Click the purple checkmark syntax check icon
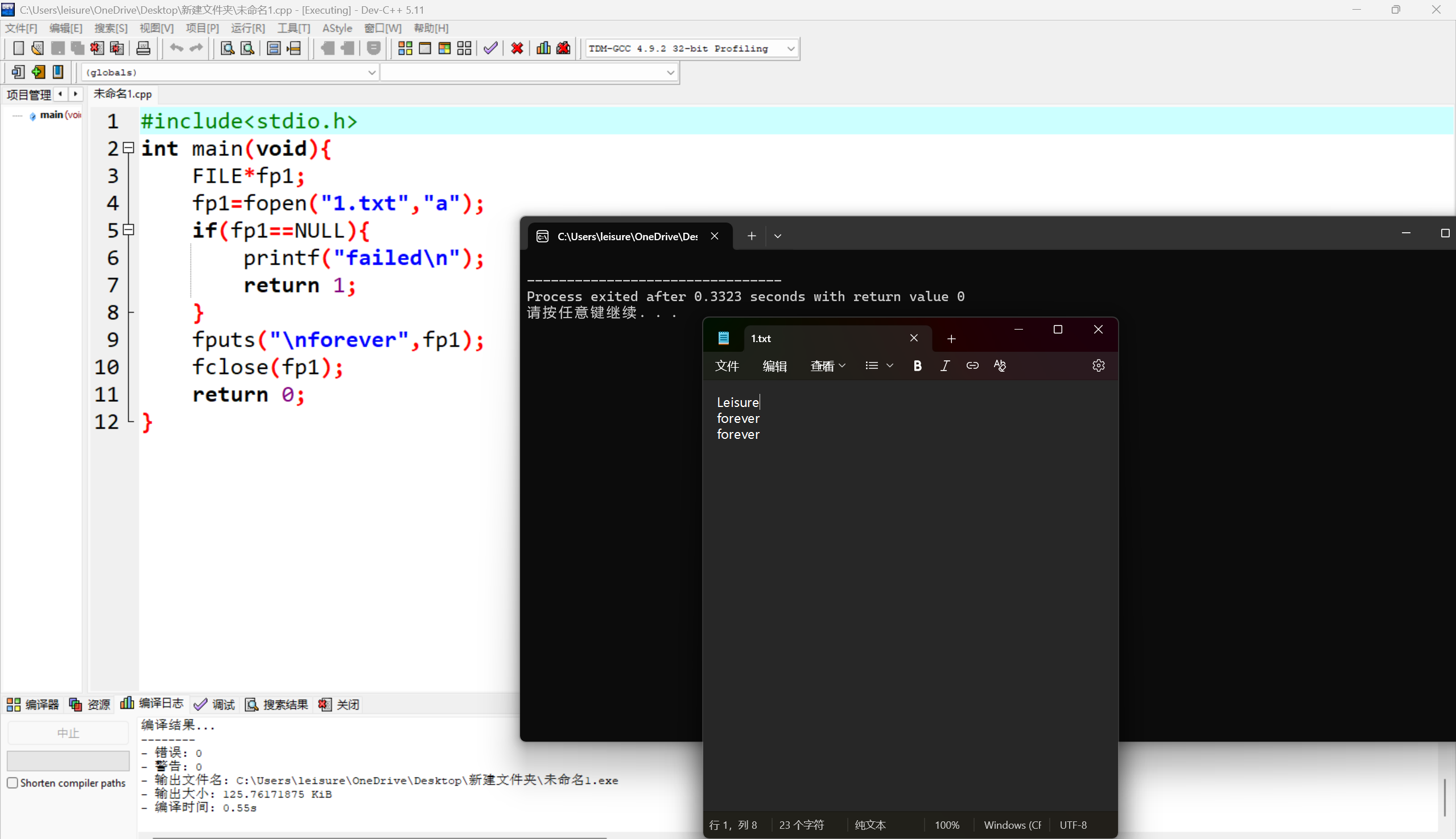This screenshot has width=1456, height=839. click(x=490, y=48)
